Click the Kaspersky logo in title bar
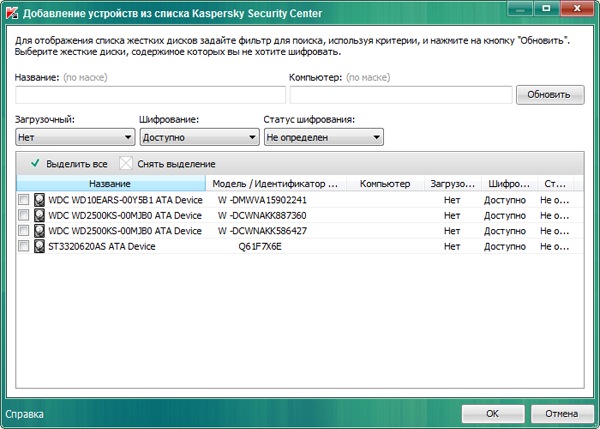 pos(12,13)
